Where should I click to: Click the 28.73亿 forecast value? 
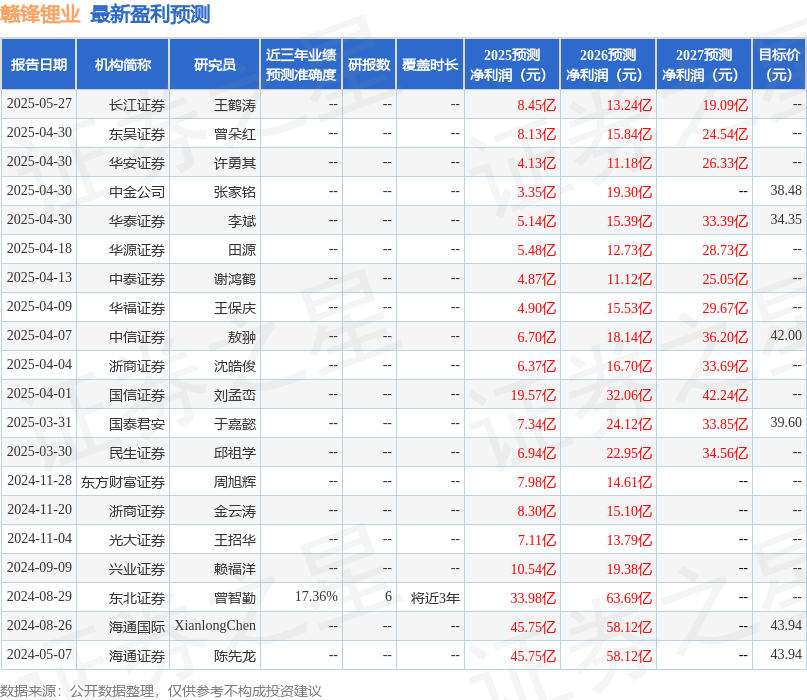(x=725, y=250)
